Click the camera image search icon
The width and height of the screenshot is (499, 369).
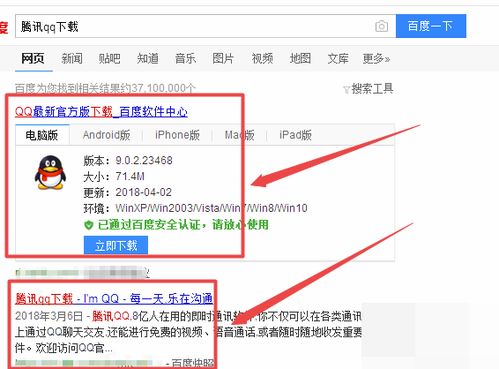(x=381, y=26)
